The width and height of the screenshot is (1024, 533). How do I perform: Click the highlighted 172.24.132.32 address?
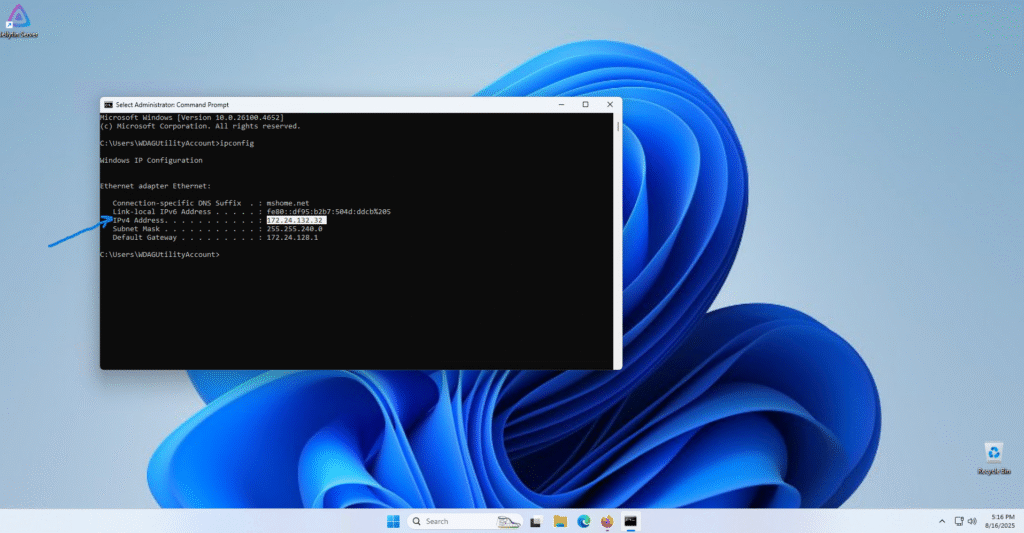tap(295, 221)
